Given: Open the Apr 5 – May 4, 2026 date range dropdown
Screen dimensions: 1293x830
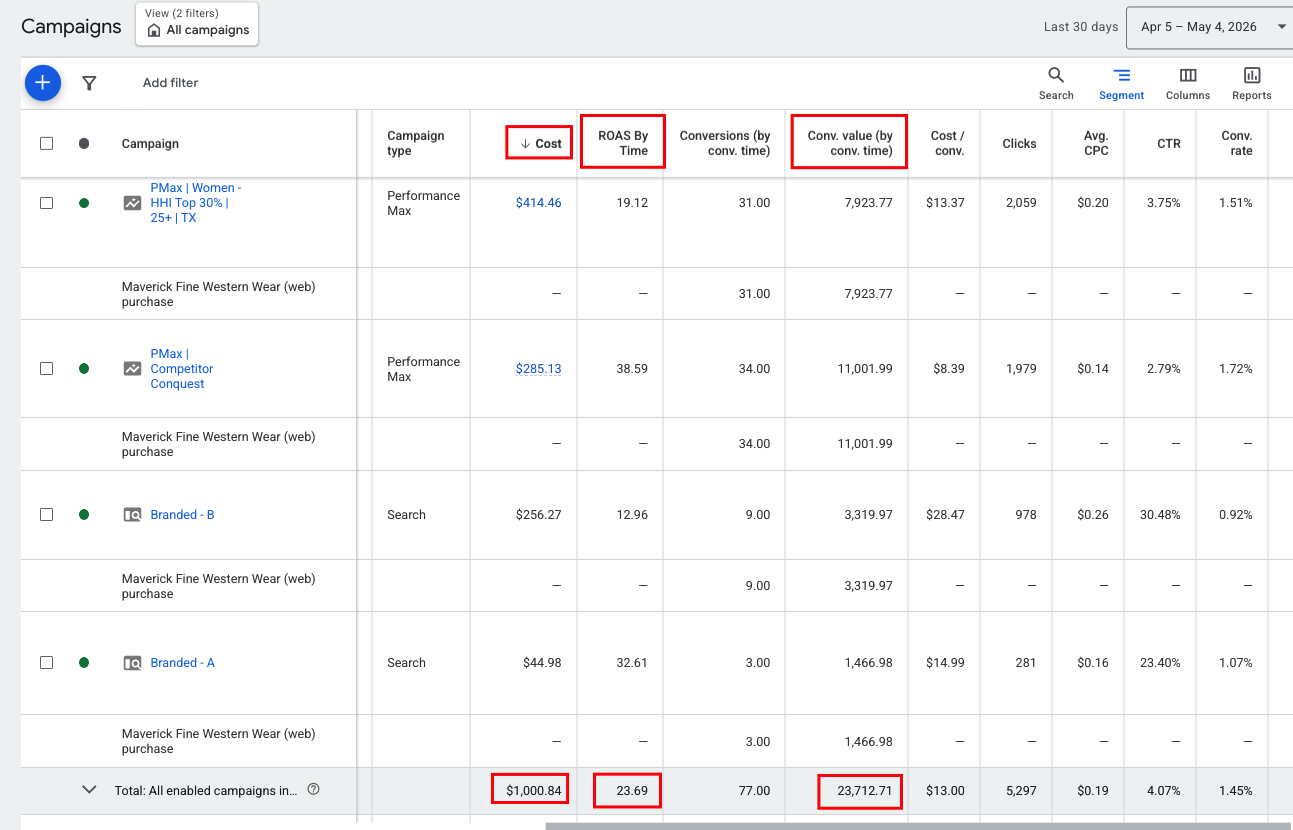Looking at the screenshot, I should click(x=1209, y=27).
